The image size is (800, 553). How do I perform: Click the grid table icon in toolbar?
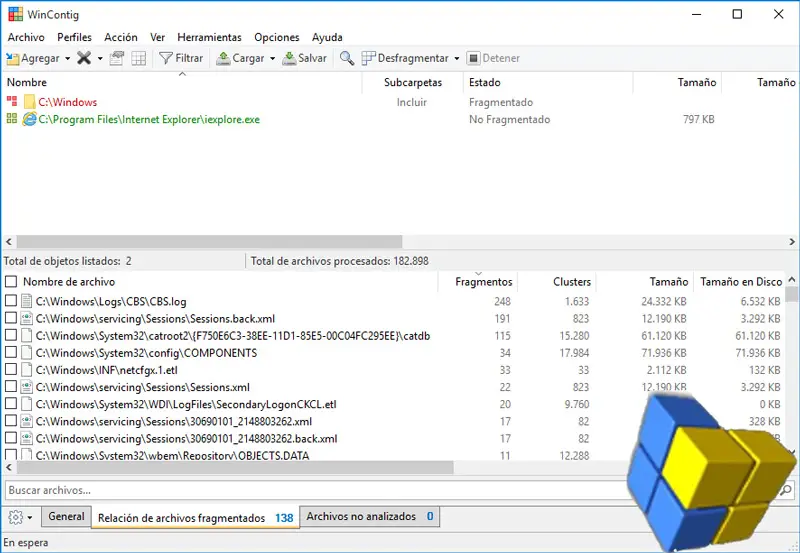click(x=139, y=58)
